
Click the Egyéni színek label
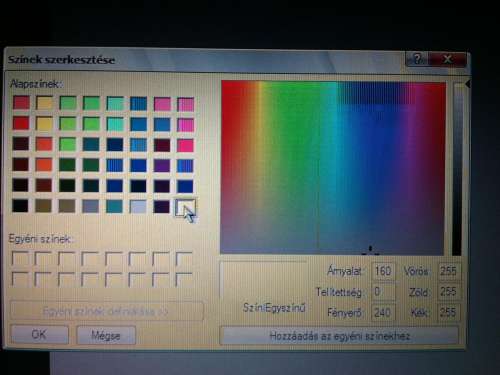point(40,239)
